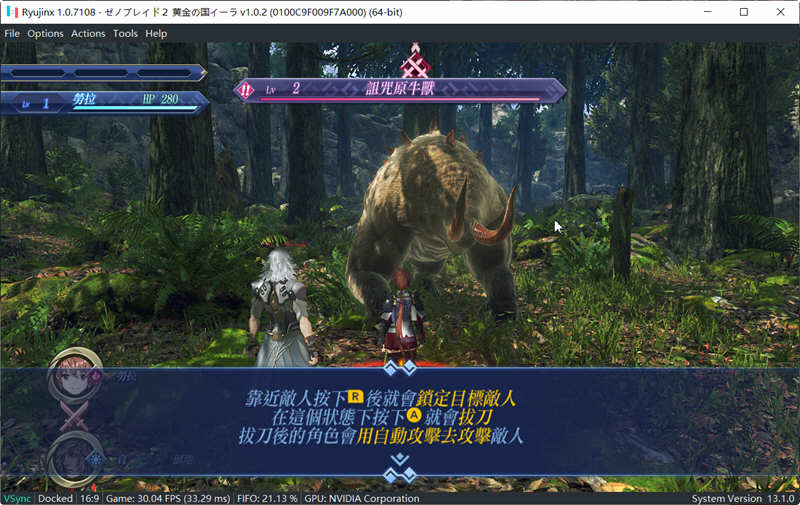This screenshot has height=505, width=800.
Task: Click the GPU: NVIDIA Corporation label
Action: point(362,498)
